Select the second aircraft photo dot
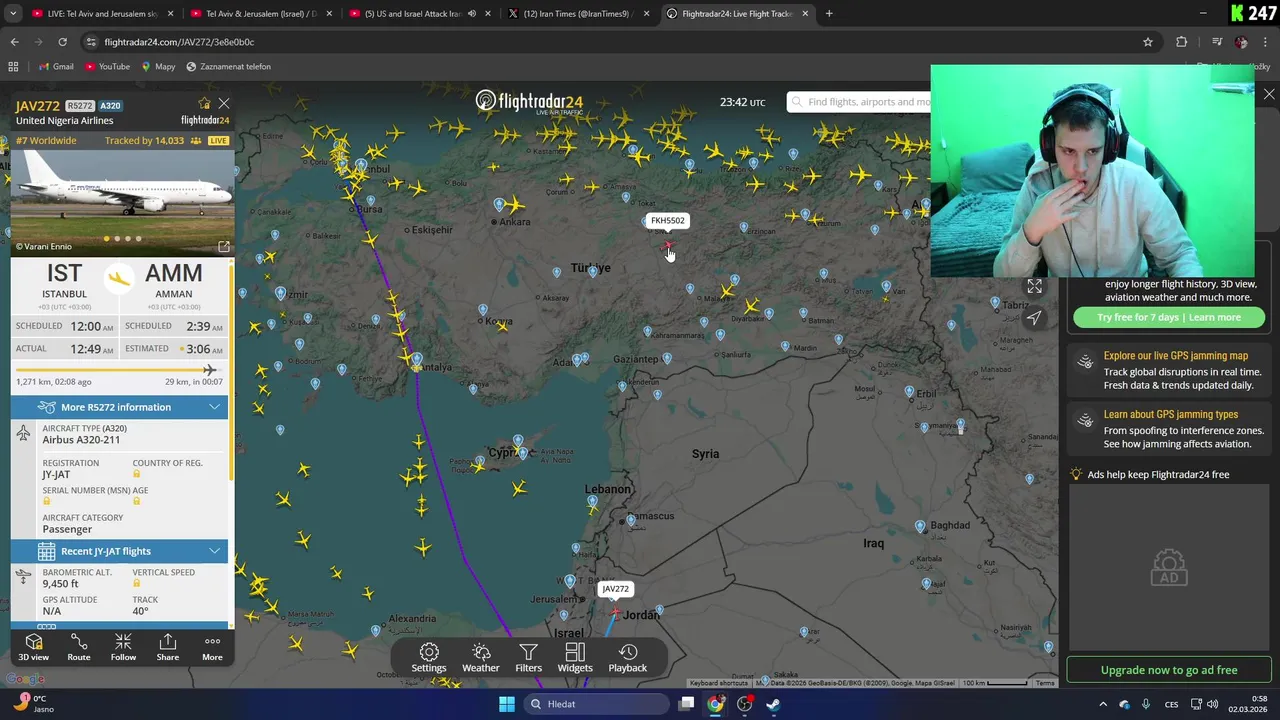1280x720 pixels. pyautogui.click(x=117, y=239)
